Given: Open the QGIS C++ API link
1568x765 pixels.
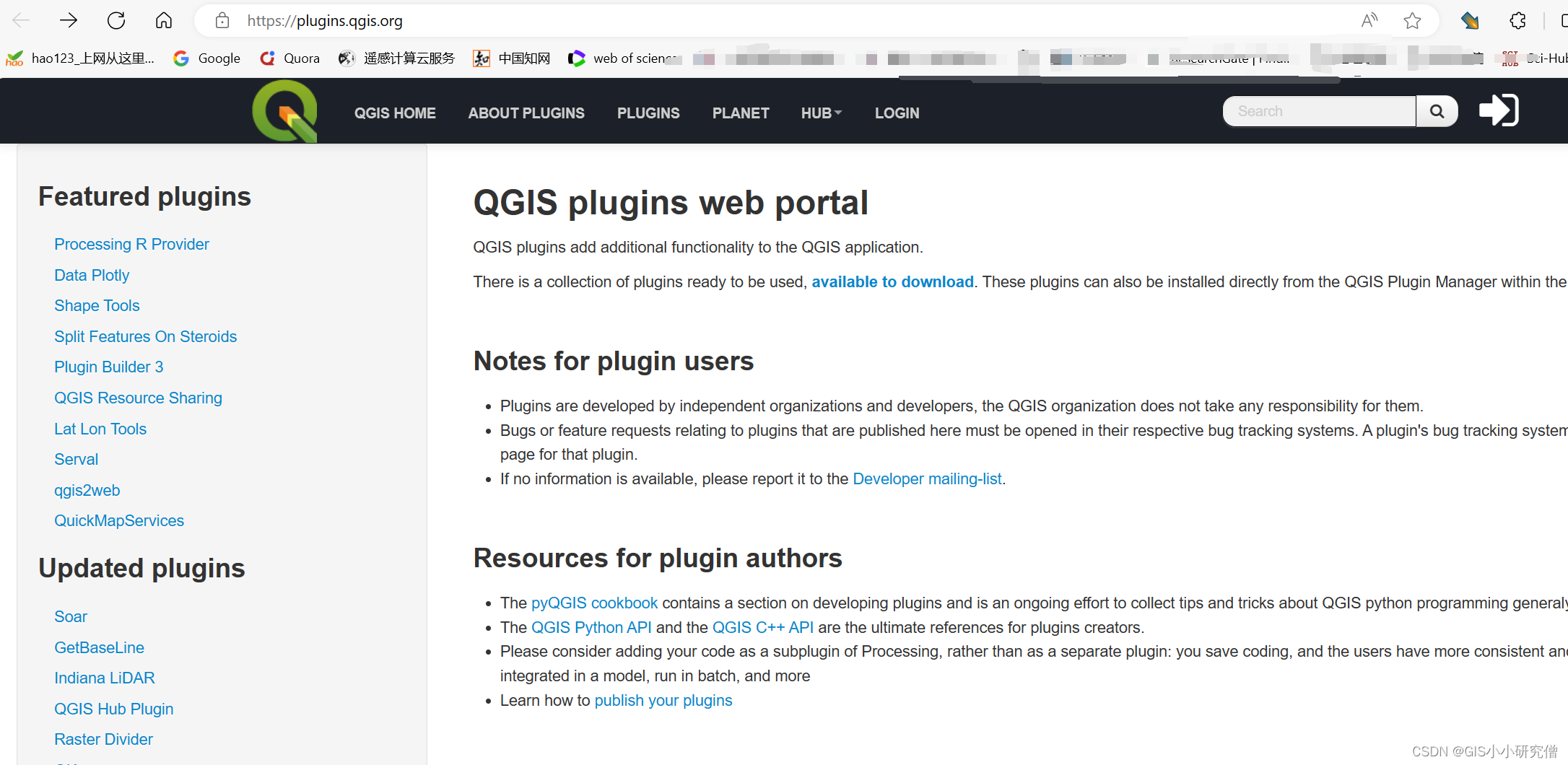Looking at the screenshot, I should click(762, 627).
